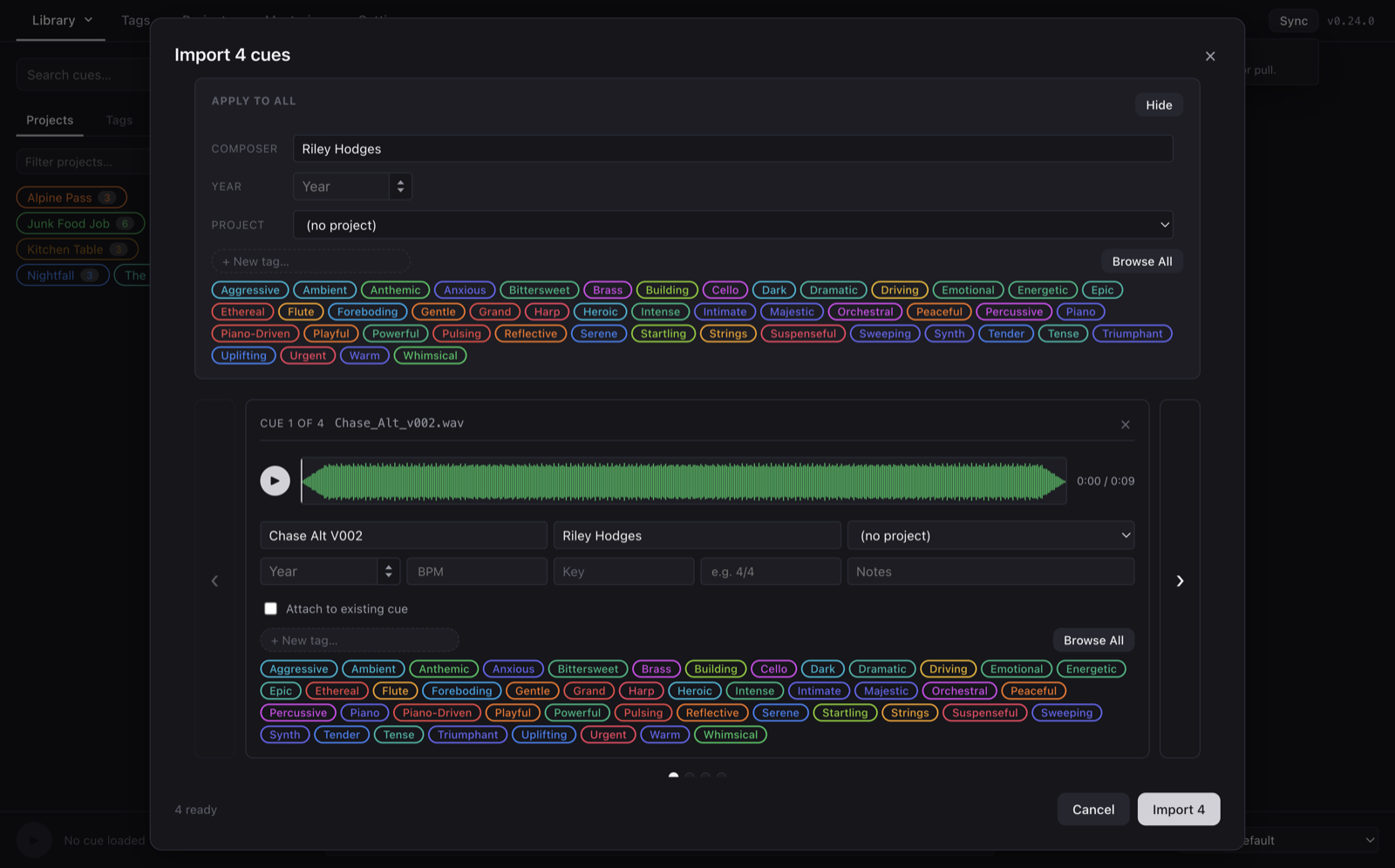Play the Chase_Alt_v002.wav preview
The width and height of the screenshot is (1395, 868).
coord(275,481)
